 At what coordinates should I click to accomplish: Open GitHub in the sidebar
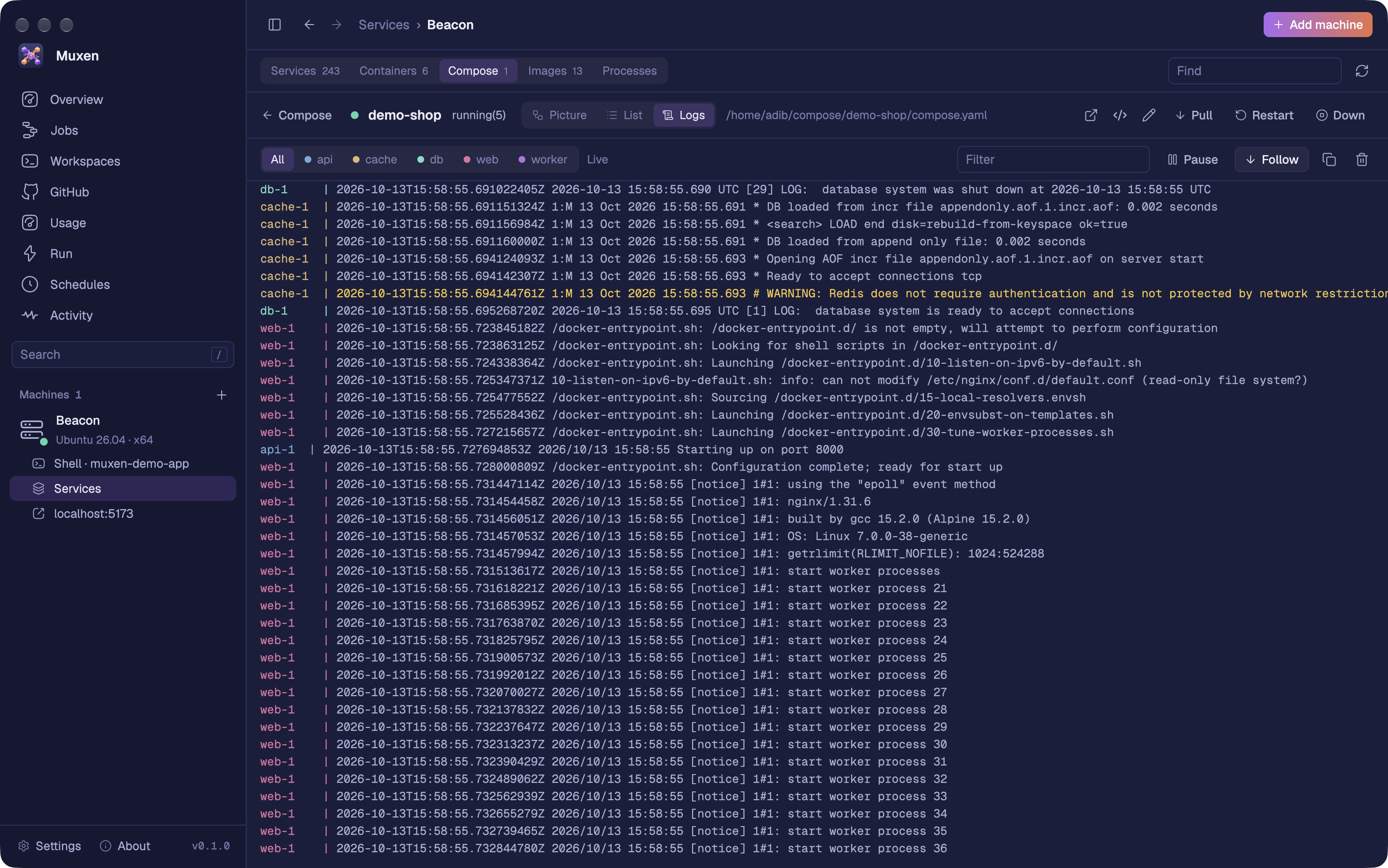pos(123,192)
